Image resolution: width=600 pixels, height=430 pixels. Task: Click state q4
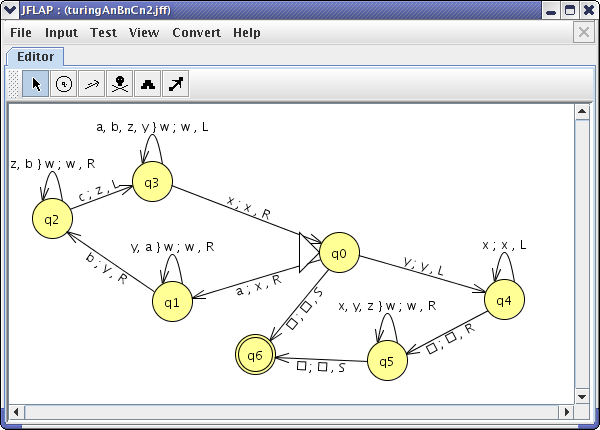tap(504, 300)
